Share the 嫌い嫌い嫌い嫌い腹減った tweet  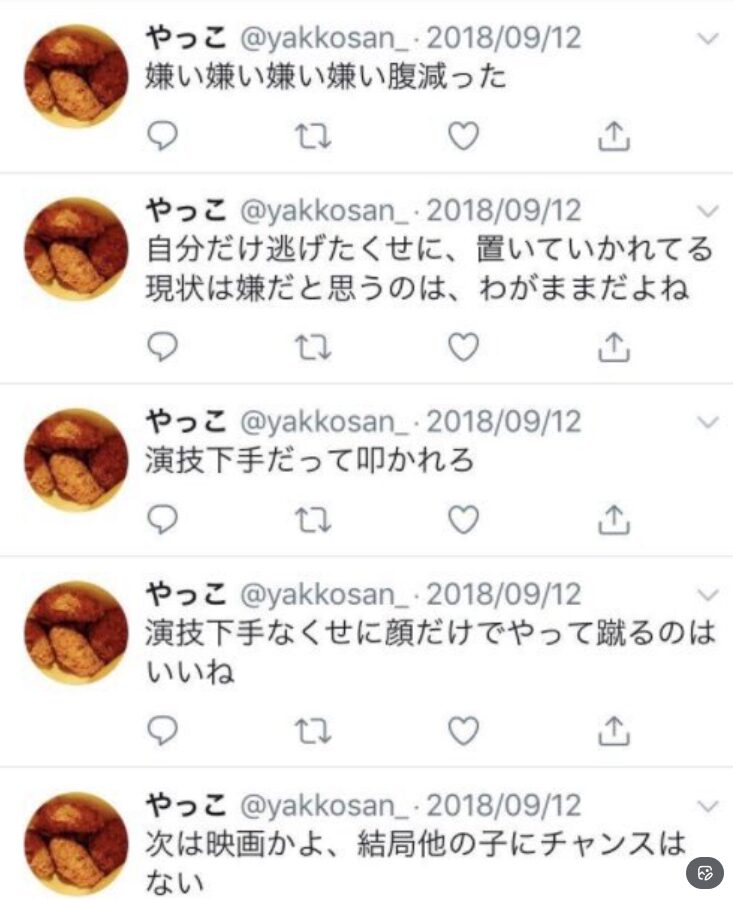(x=614, y=136)
